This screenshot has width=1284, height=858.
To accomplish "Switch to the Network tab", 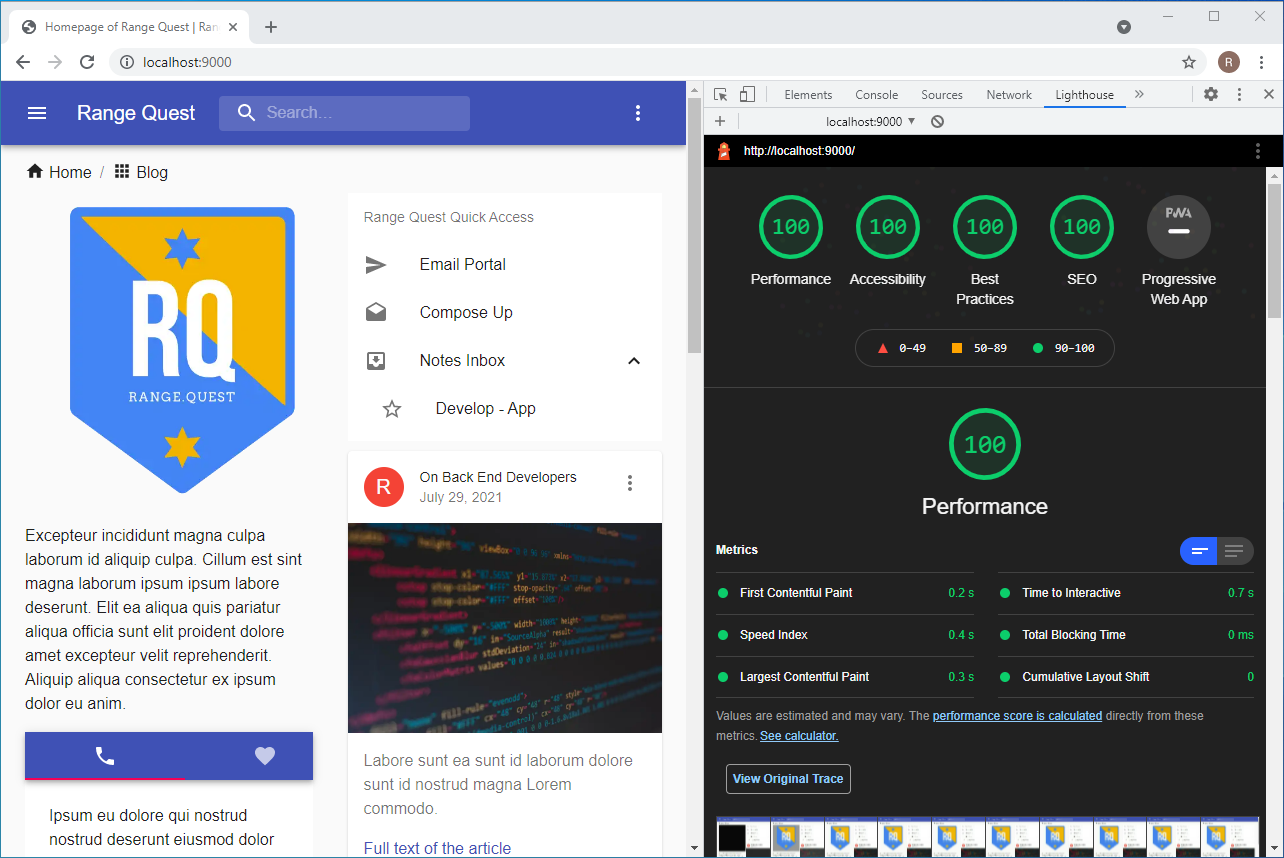I will pos(1009,95).
